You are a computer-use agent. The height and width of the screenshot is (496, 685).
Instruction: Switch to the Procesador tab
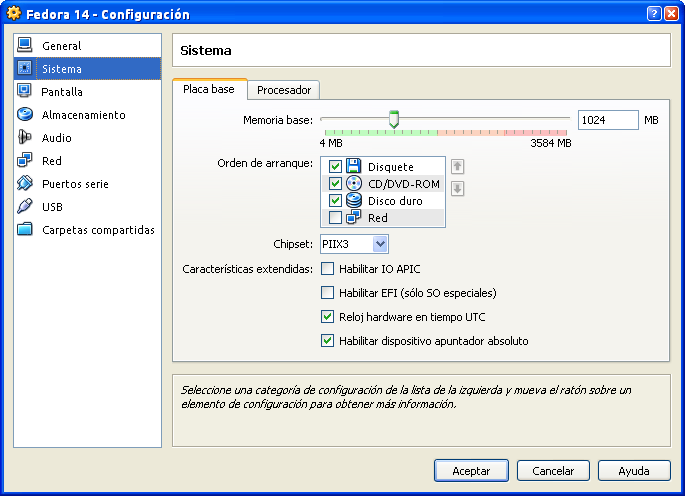(284, 90)
